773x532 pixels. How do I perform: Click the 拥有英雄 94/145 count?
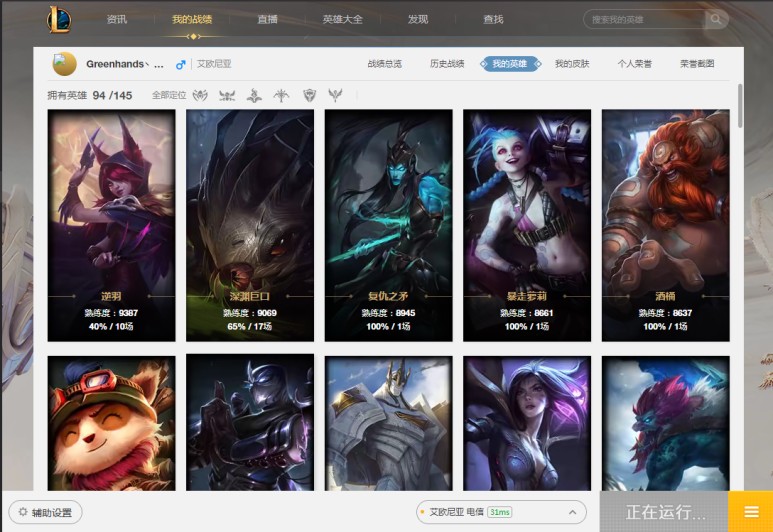[x=90, y=95]
